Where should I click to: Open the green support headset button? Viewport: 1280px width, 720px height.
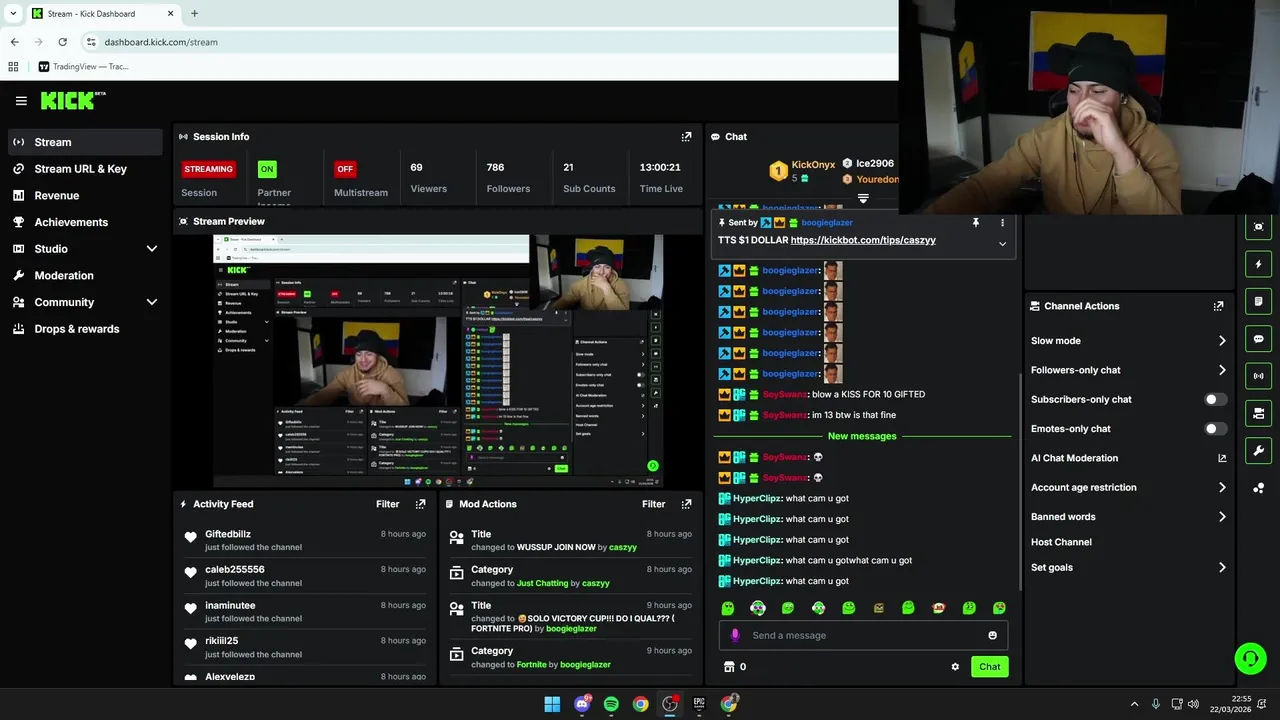[1250, 658]
